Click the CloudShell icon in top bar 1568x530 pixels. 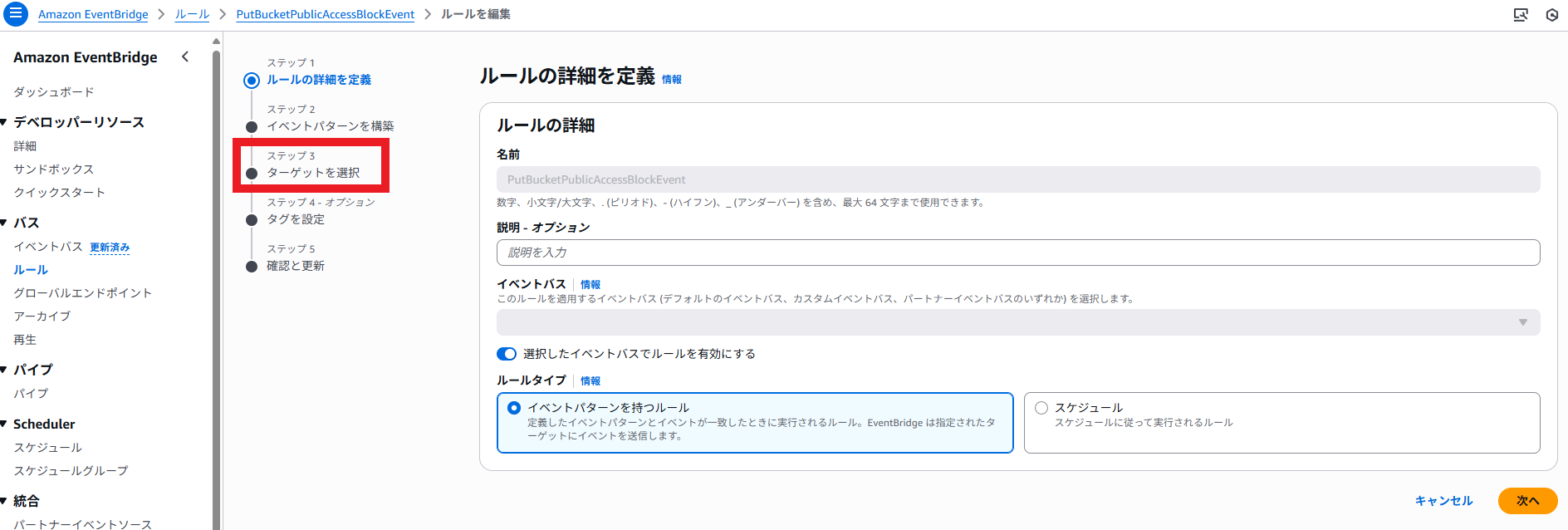[x=1521, y=15]
